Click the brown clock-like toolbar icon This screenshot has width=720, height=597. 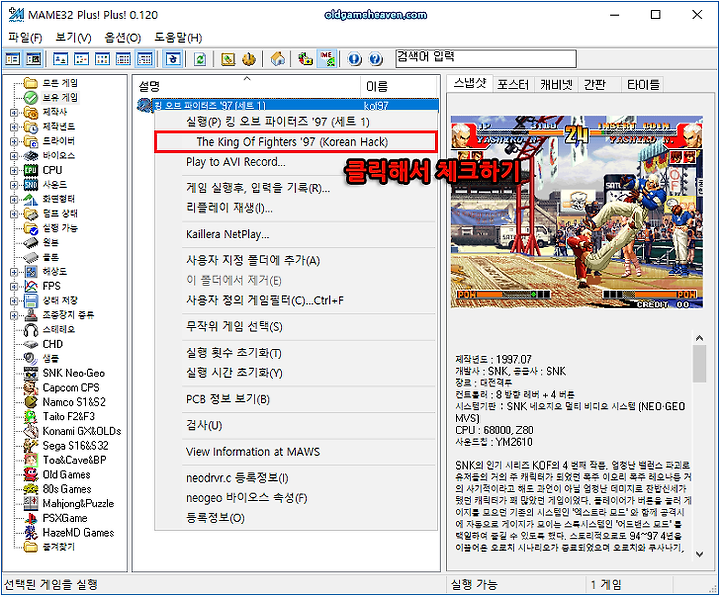pos(249,59)
